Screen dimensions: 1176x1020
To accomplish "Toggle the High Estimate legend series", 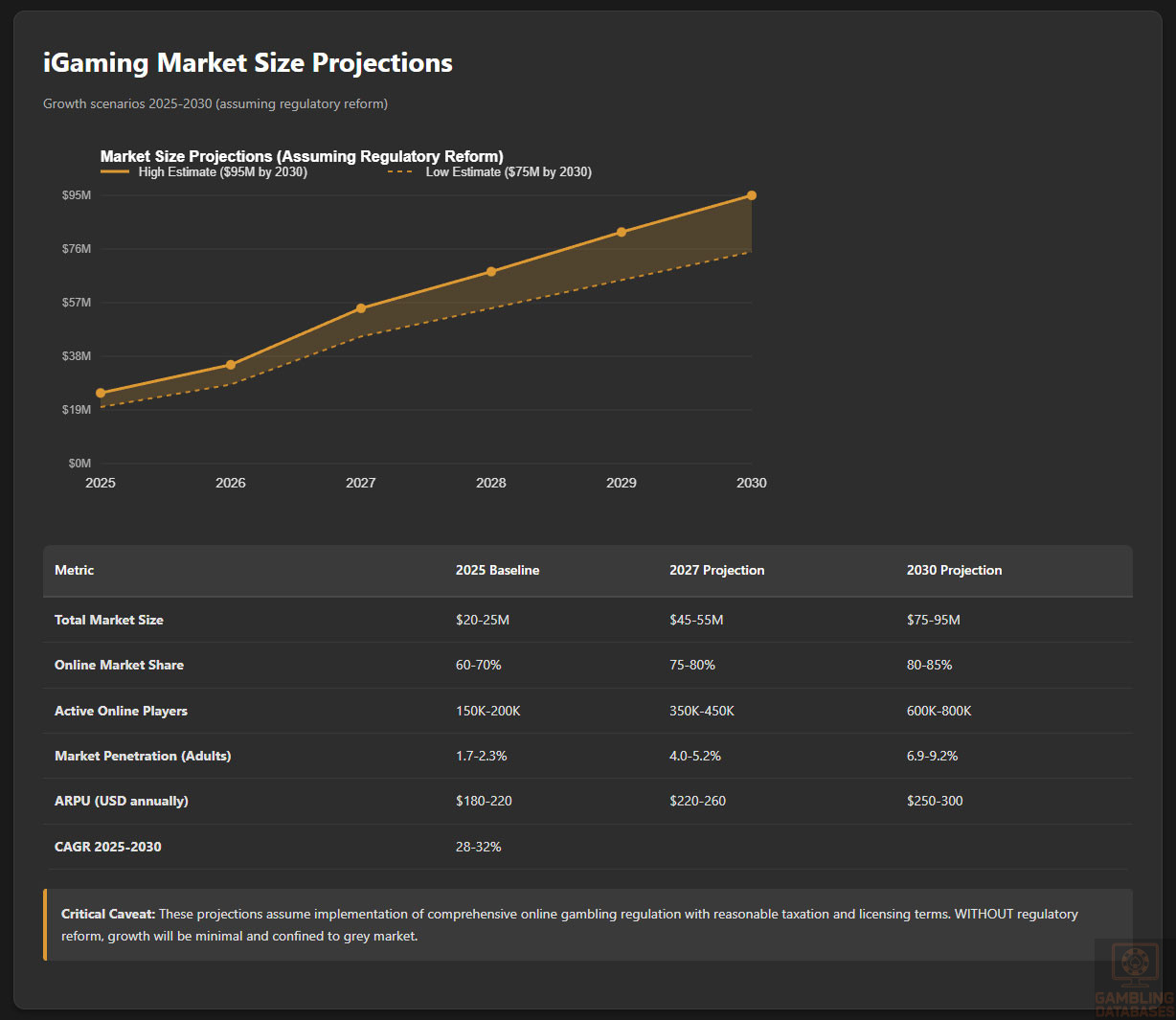I will pyautogui.click(x=222, y=172).
